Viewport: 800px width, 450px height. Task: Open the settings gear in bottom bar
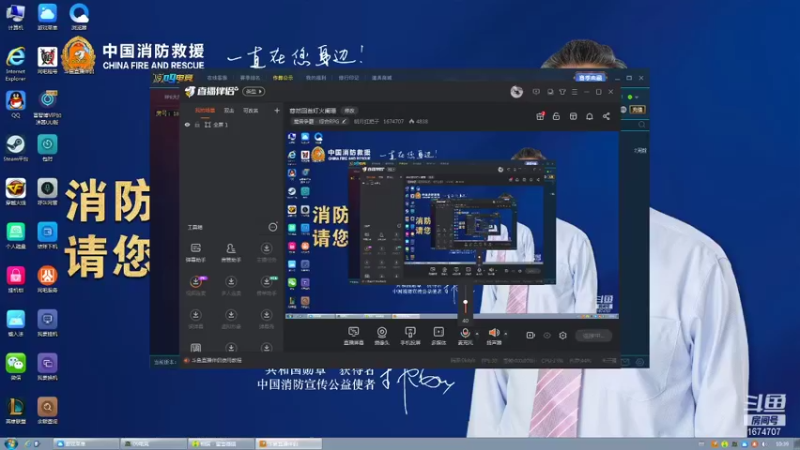click(x=563, y=335)
